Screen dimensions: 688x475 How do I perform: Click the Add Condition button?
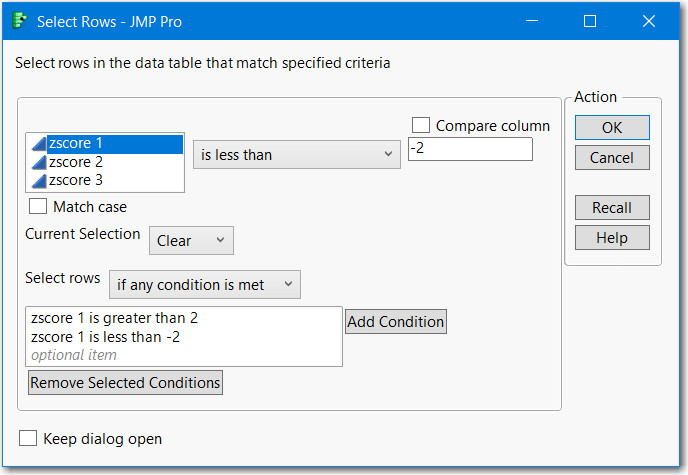pos(396,322)
